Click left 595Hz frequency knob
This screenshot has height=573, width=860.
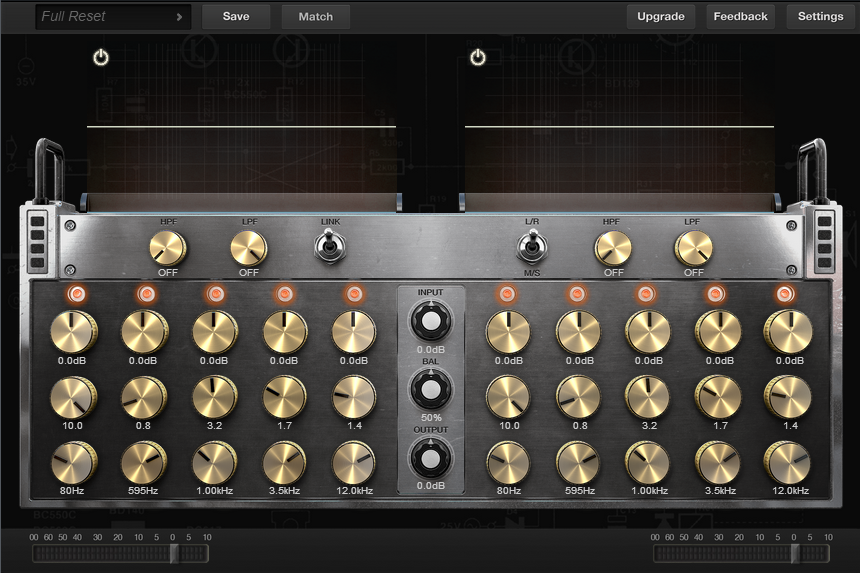pyautogui.click(x=144, y=463)
